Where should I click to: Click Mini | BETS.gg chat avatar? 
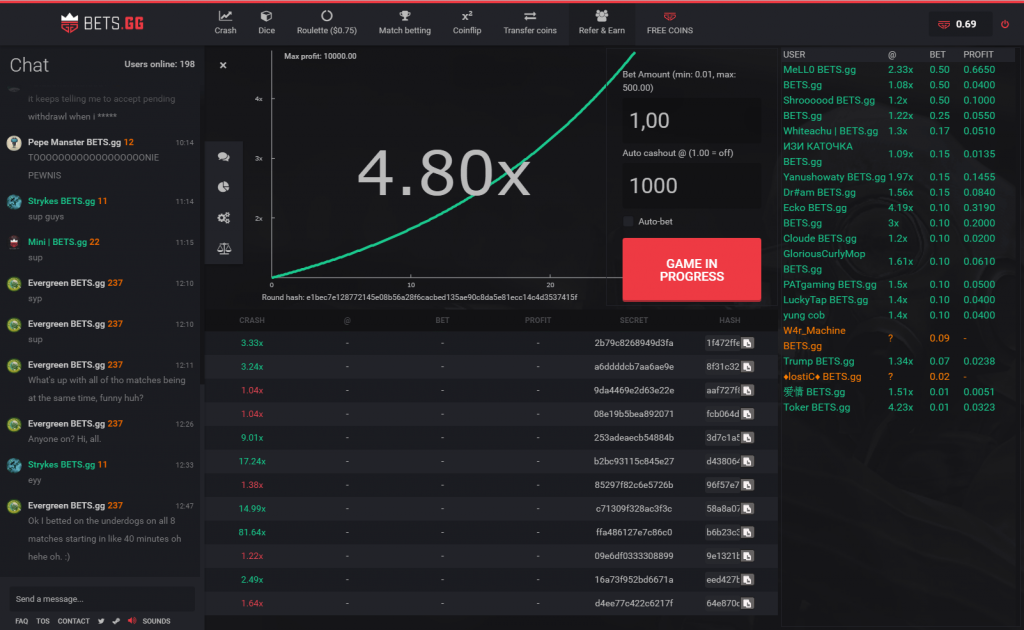[x=14, y=242]
